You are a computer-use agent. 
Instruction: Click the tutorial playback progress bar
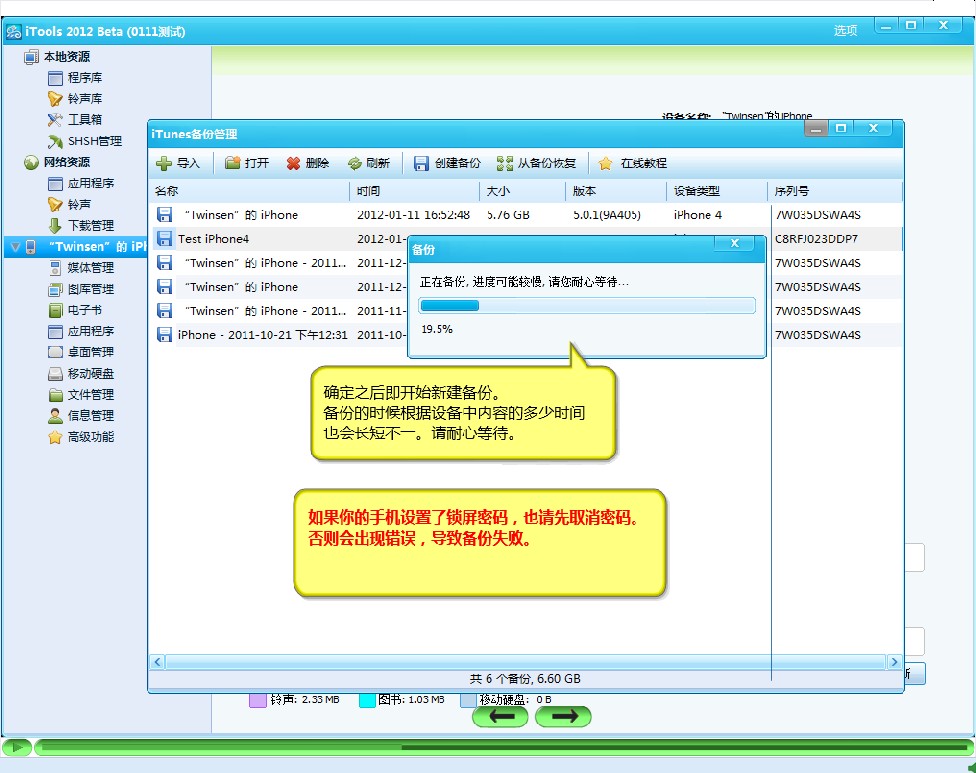pos(500,747)
